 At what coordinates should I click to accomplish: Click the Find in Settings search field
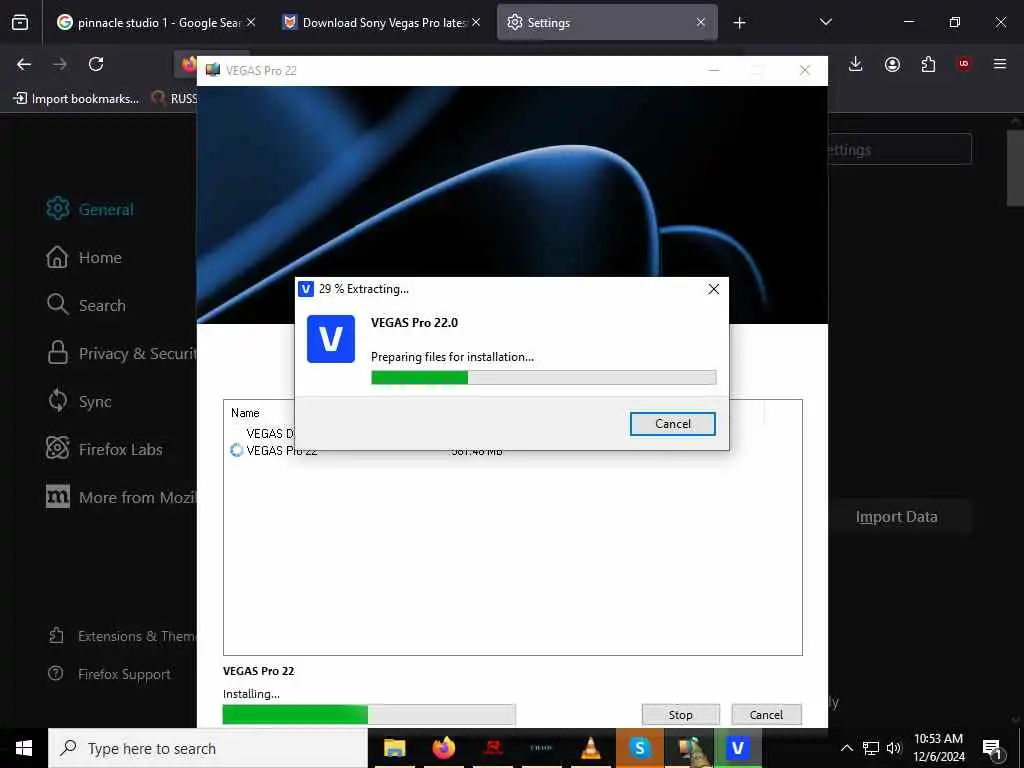[900, 150]
